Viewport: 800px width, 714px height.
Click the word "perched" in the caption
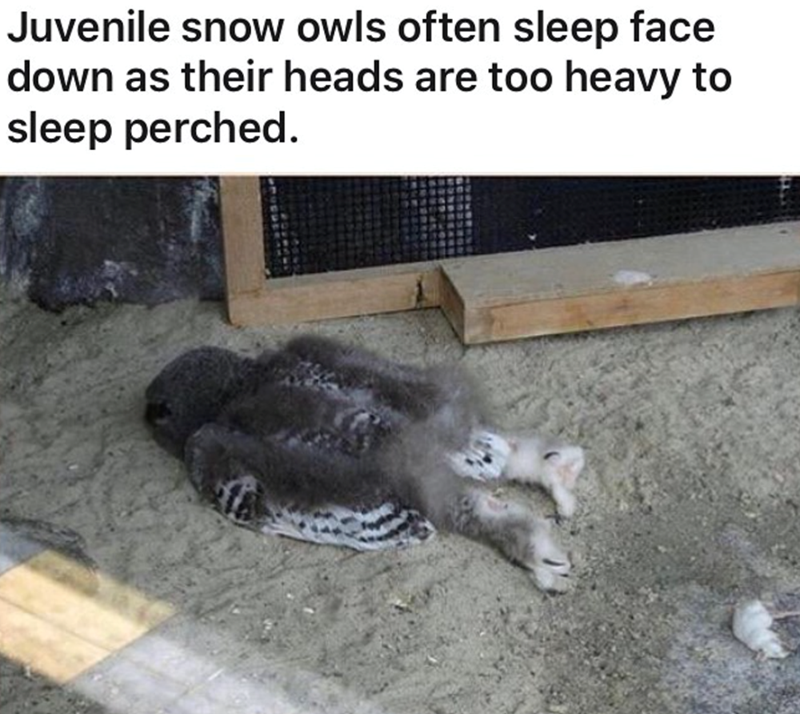point(206,128)
